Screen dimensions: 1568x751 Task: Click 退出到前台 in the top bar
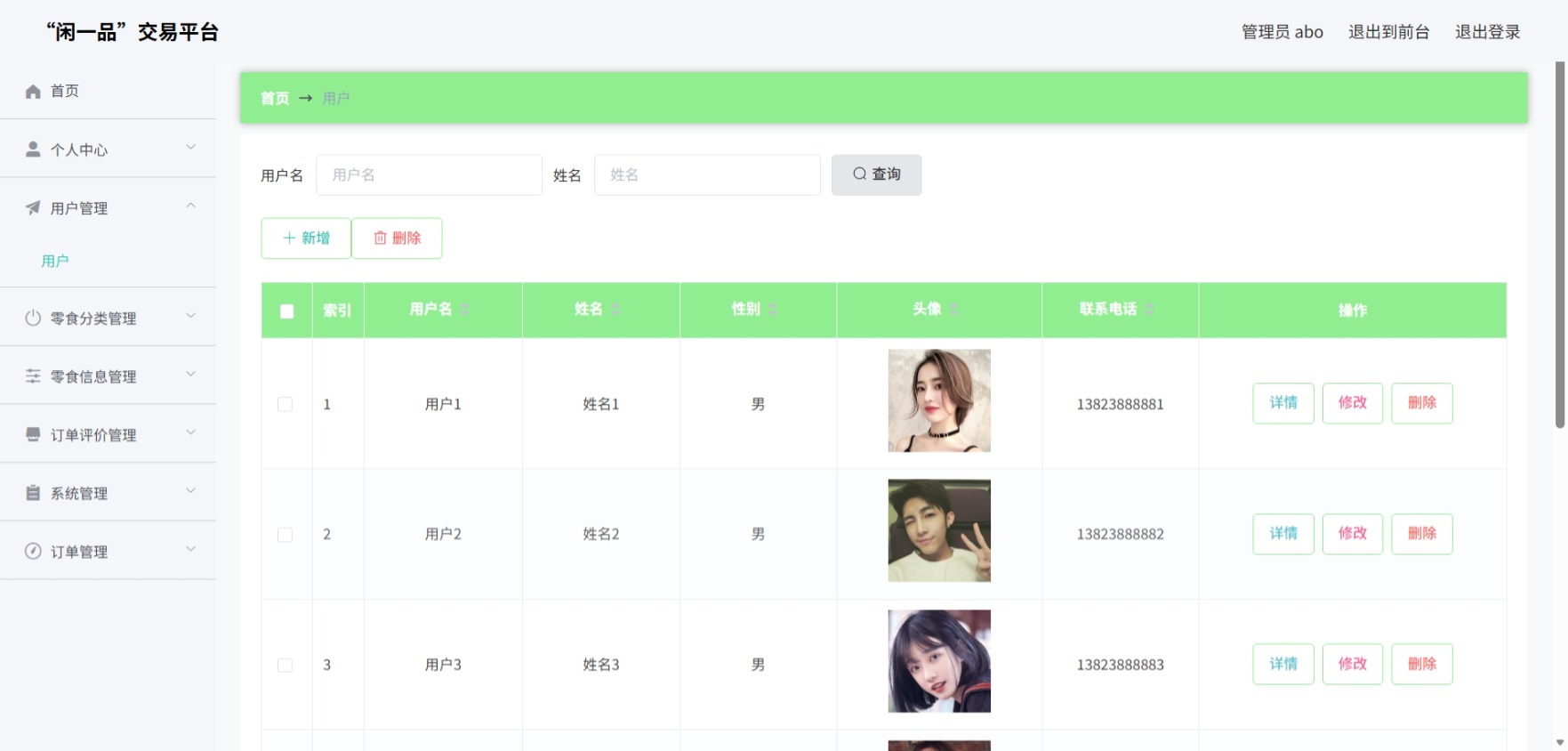tap(1389, 32)
